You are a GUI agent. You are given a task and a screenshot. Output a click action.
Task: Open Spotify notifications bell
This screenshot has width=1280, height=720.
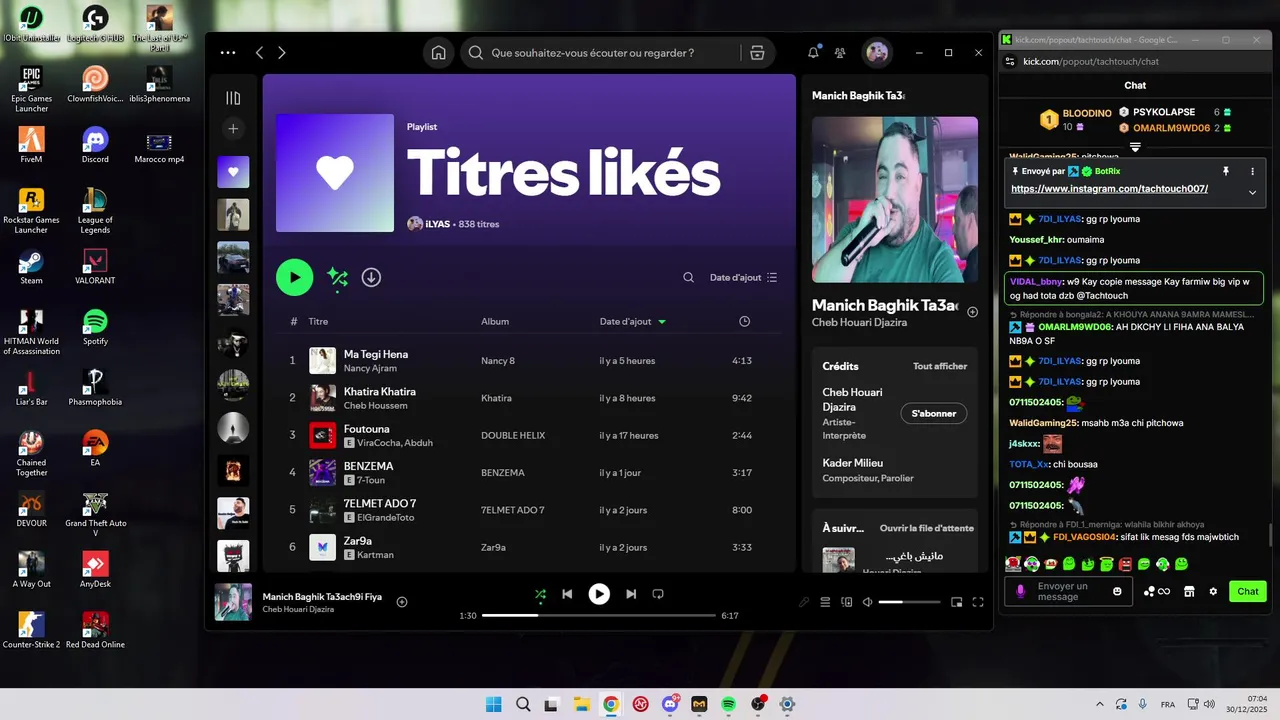813,52
